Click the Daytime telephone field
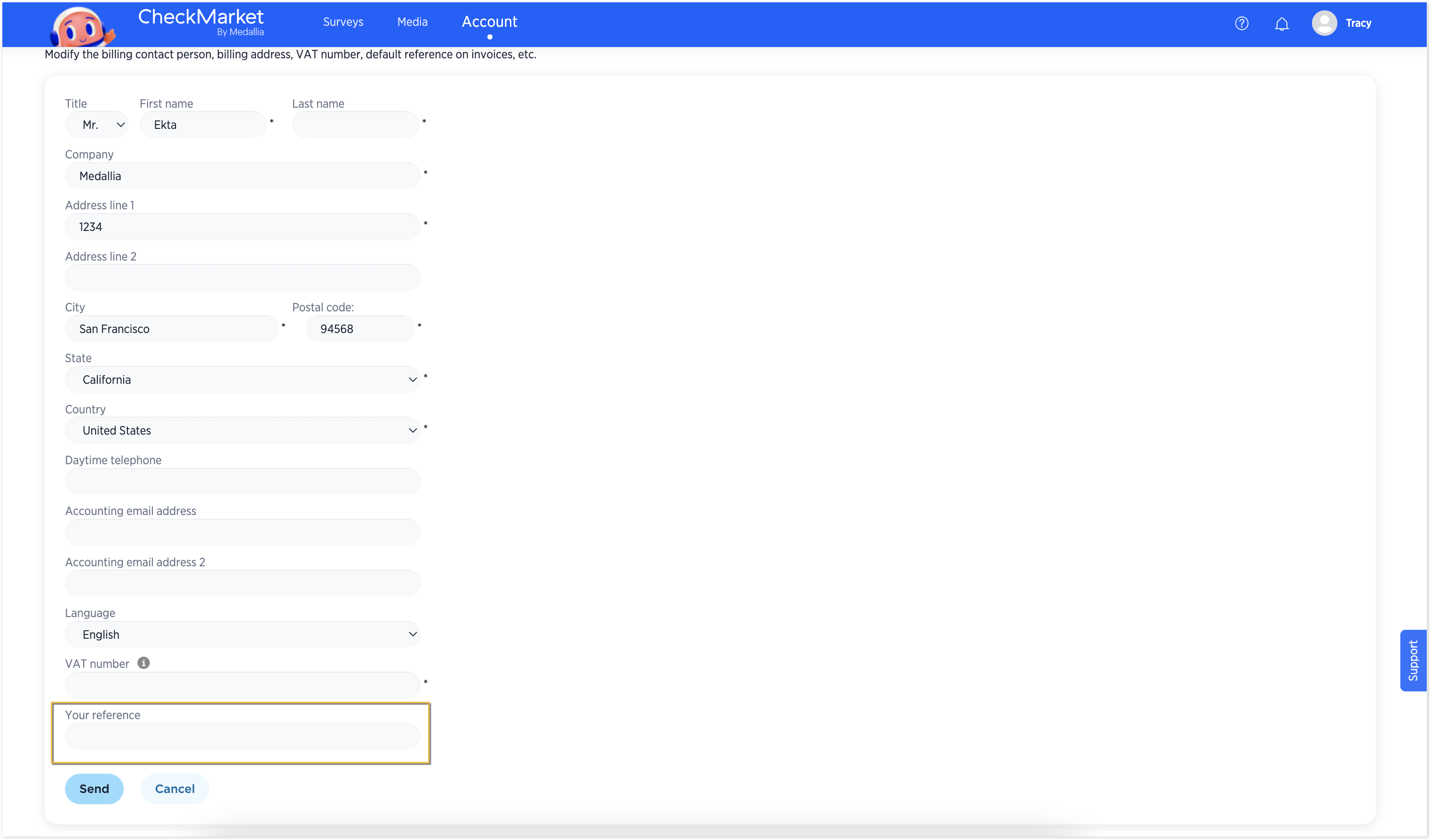Viewport: 1431px width, 840px height. [242, 481]
